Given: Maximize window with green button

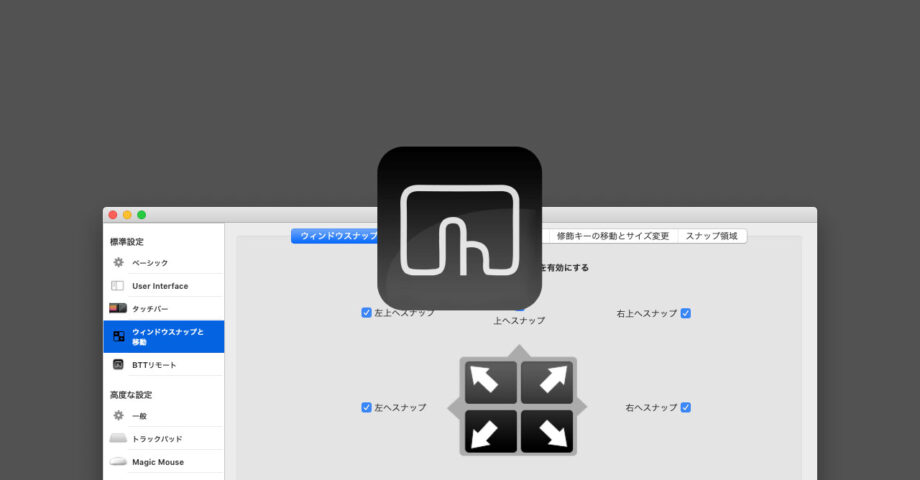Looking at the screenshot, I should [141, 215].
